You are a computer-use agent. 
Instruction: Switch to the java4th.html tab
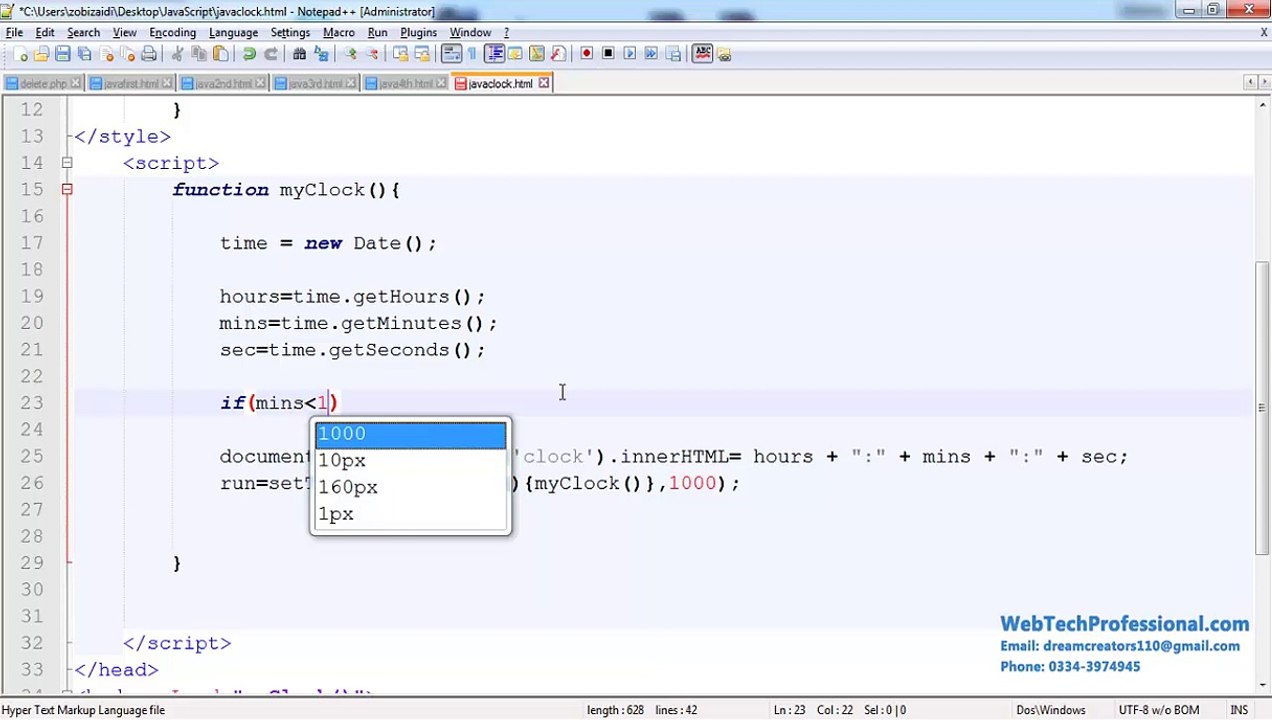pyautogui.click(x=405, y=83)
